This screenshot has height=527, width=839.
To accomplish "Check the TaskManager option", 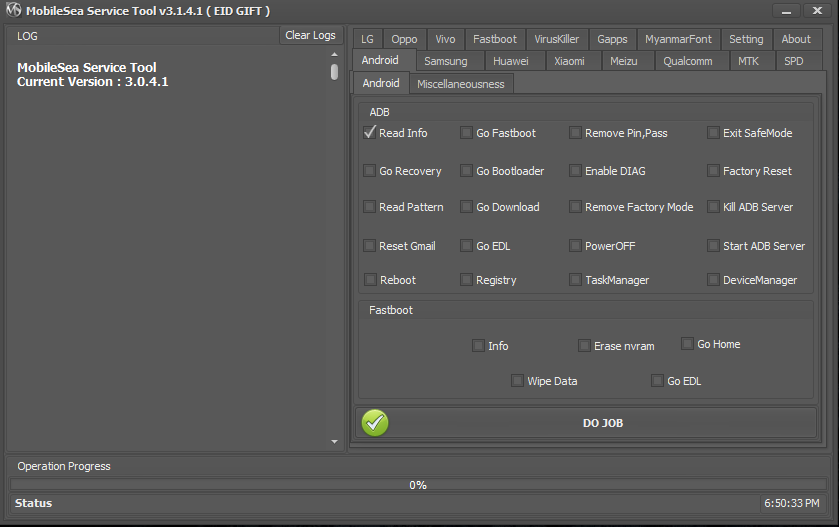I will pos(575,280).
